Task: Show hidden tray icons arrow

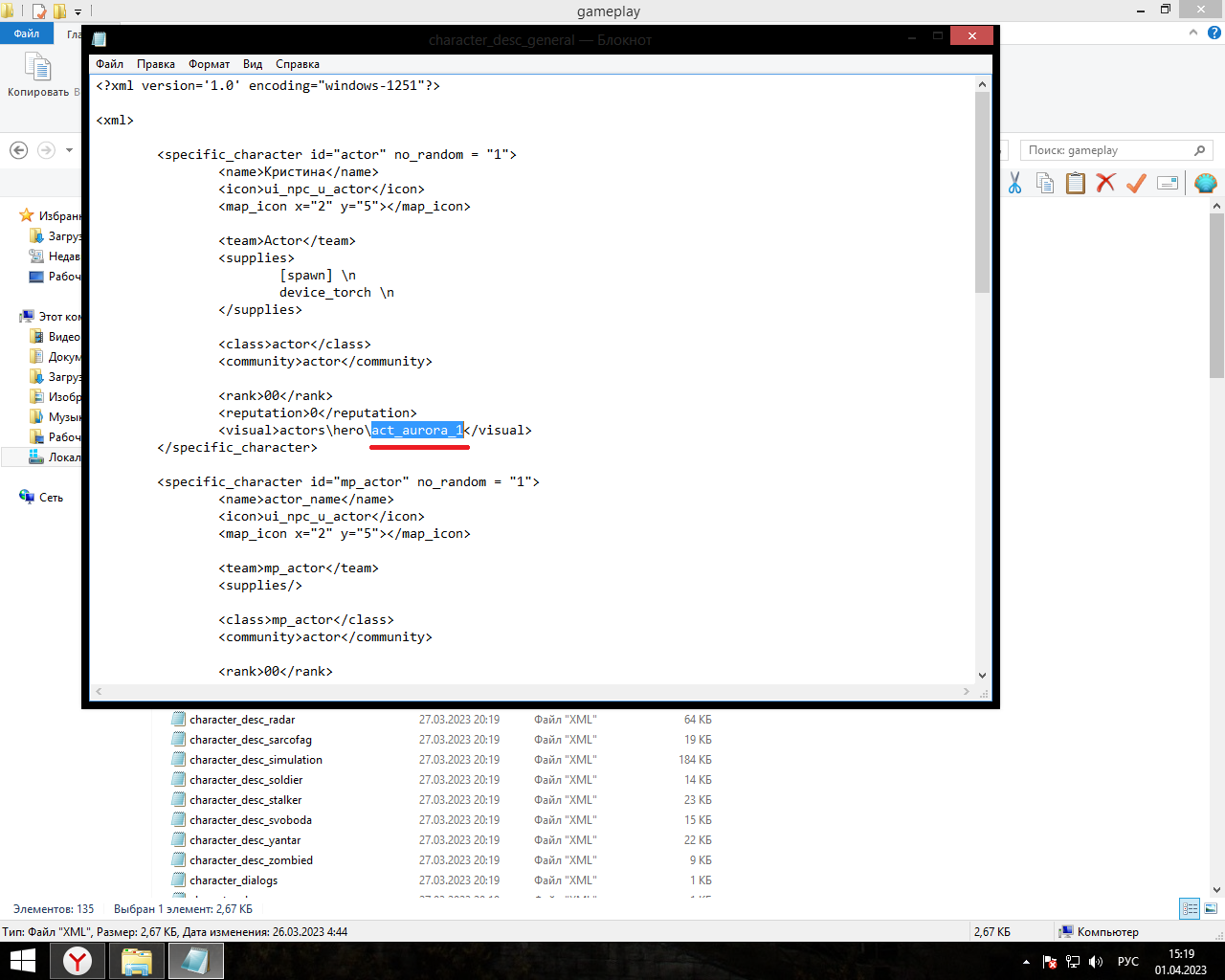Action: 1026,962
